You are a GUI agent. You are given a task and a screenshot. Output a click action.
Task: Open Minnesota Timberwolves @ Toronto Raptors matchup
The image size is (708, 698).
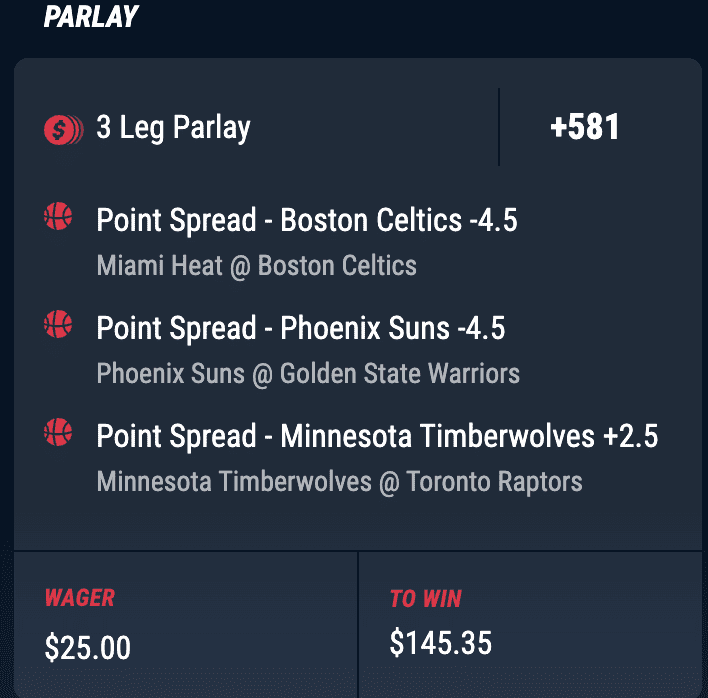[340, 482]
